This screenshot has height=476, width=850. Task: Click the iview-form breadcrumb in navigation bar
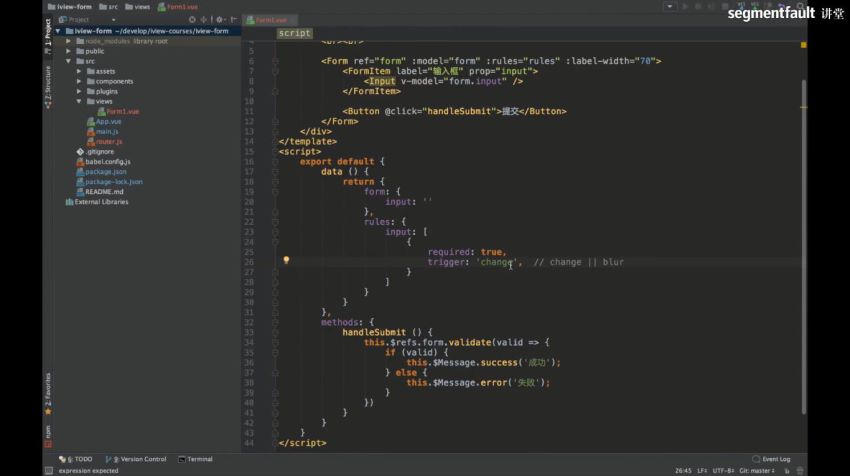69,7
